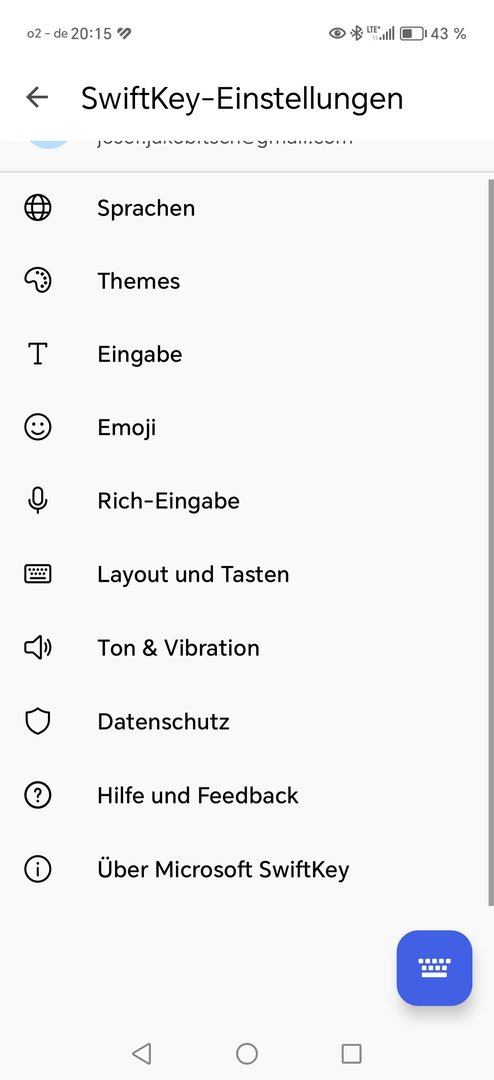Tap the keyboard icon beside Layout und Tasten
494x1080 pixels.
[x=38, y=574]
